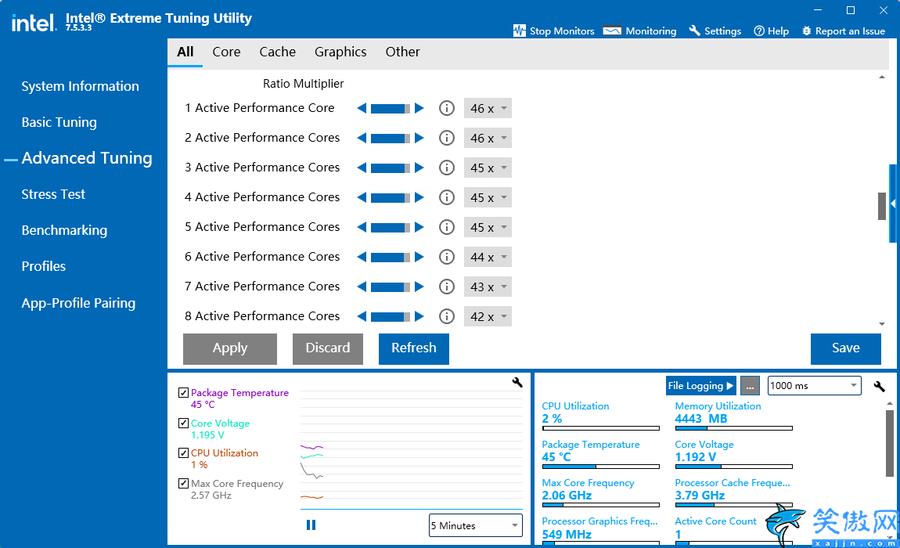Click ratio slider for 1 Active Performance Core
The height and width of the screenshot is (548, 900).
tap(390, 108)
